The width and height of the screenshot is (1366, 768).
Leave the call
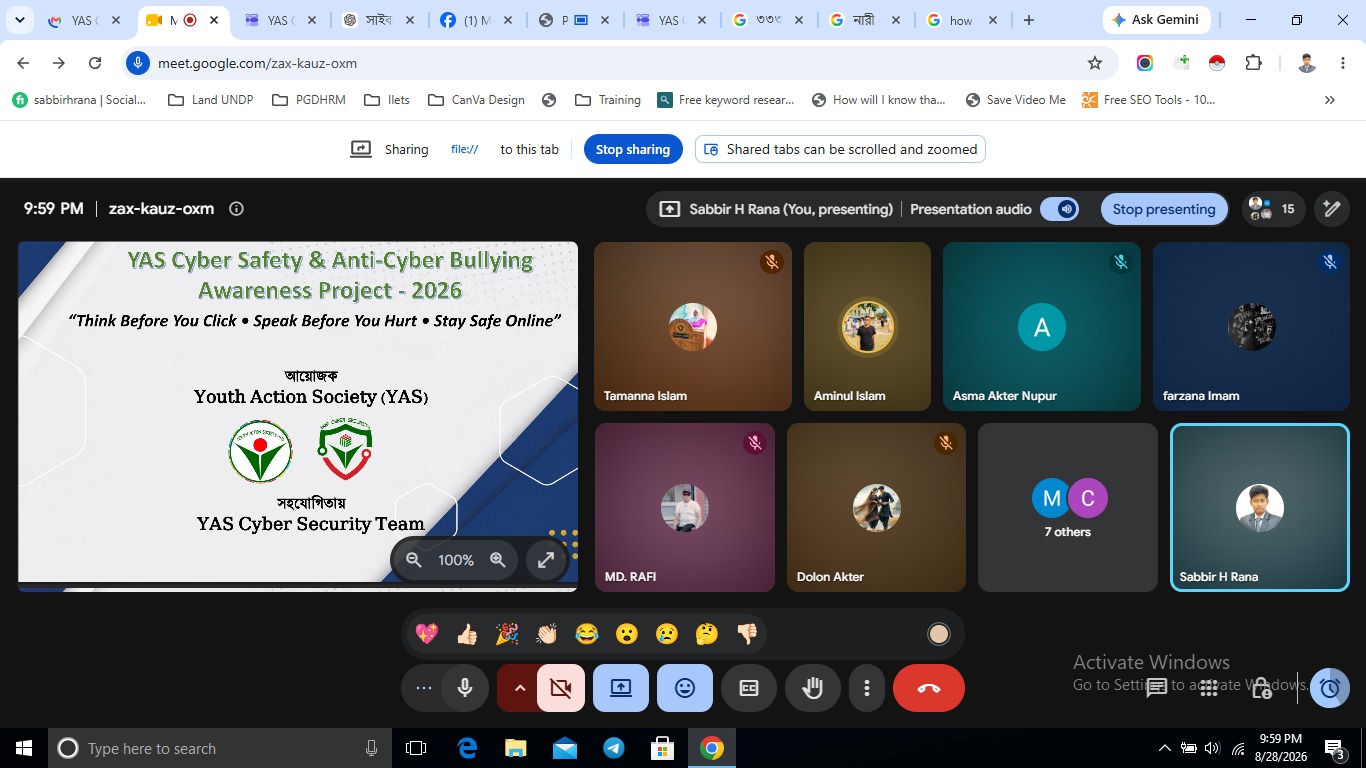click(929, 688)
